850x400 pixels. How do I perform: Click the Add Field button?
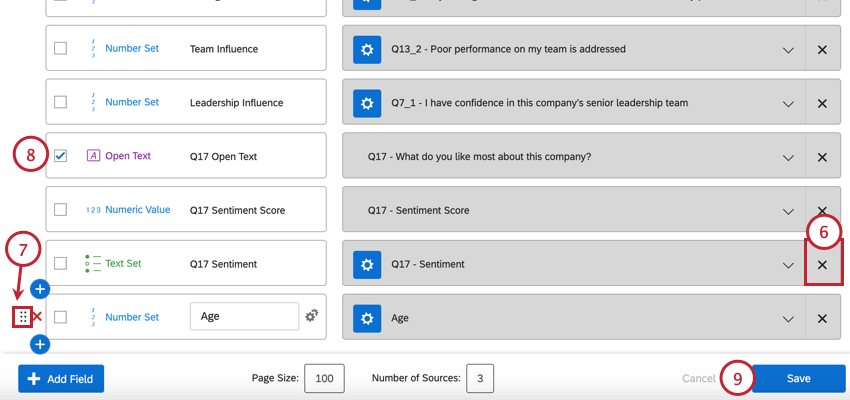pos(61,379)
